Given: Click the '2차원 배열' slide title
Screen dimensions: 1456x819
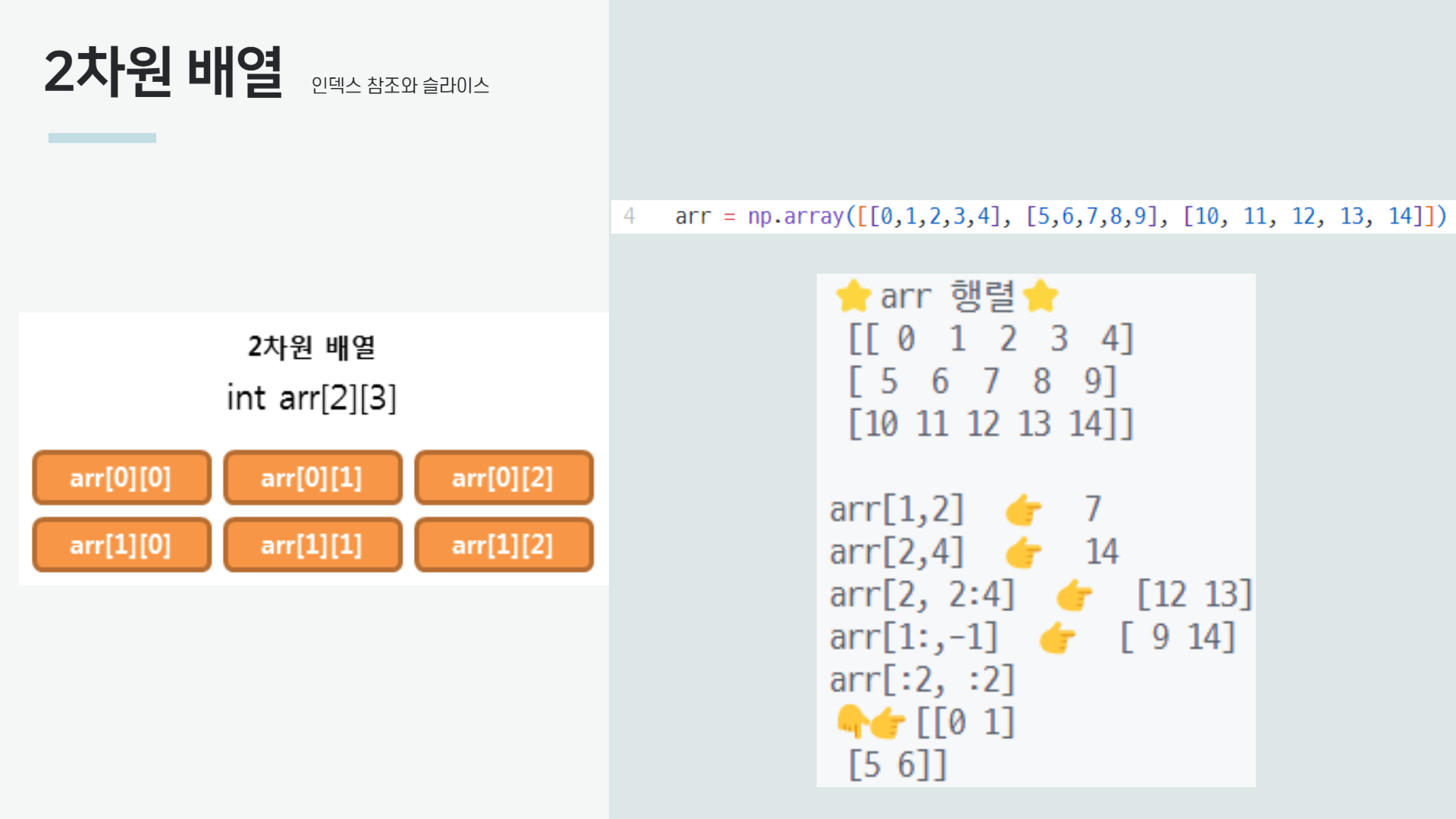Looking at the screenshot, I should [x=163, y=72].
